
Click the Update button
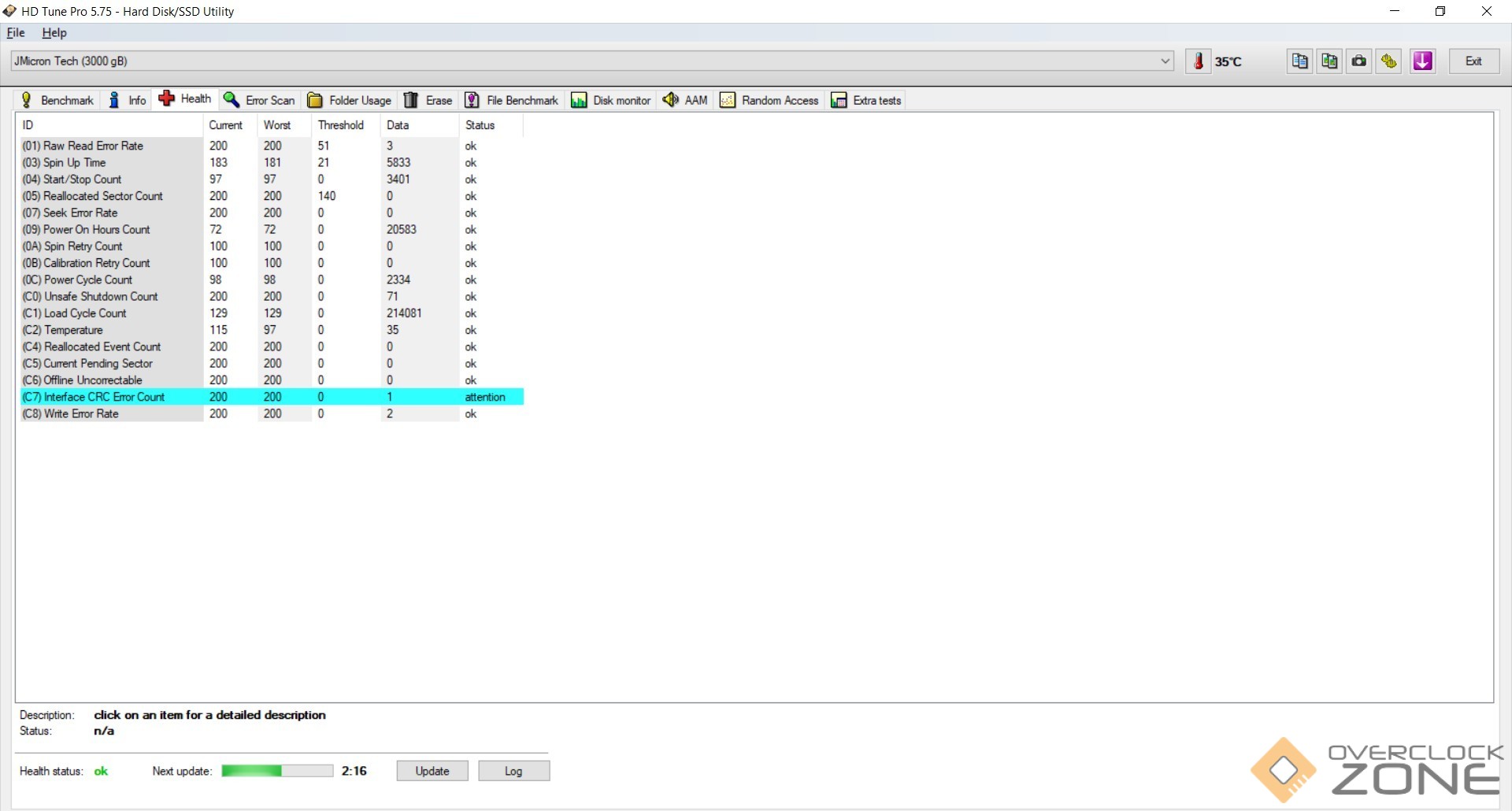432,771
